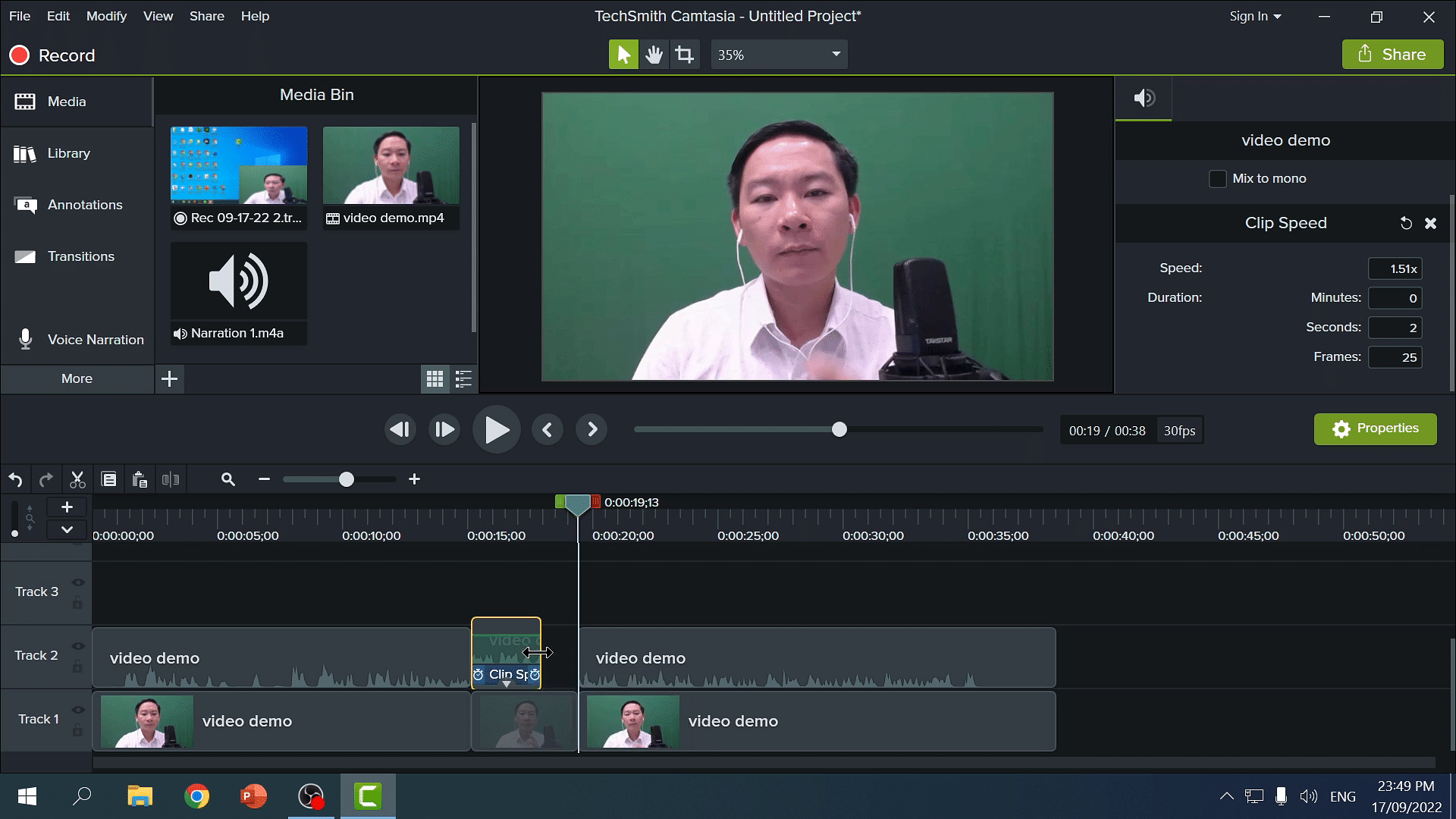
Task: Lock Track 3
Action: (x=77, y=603)
